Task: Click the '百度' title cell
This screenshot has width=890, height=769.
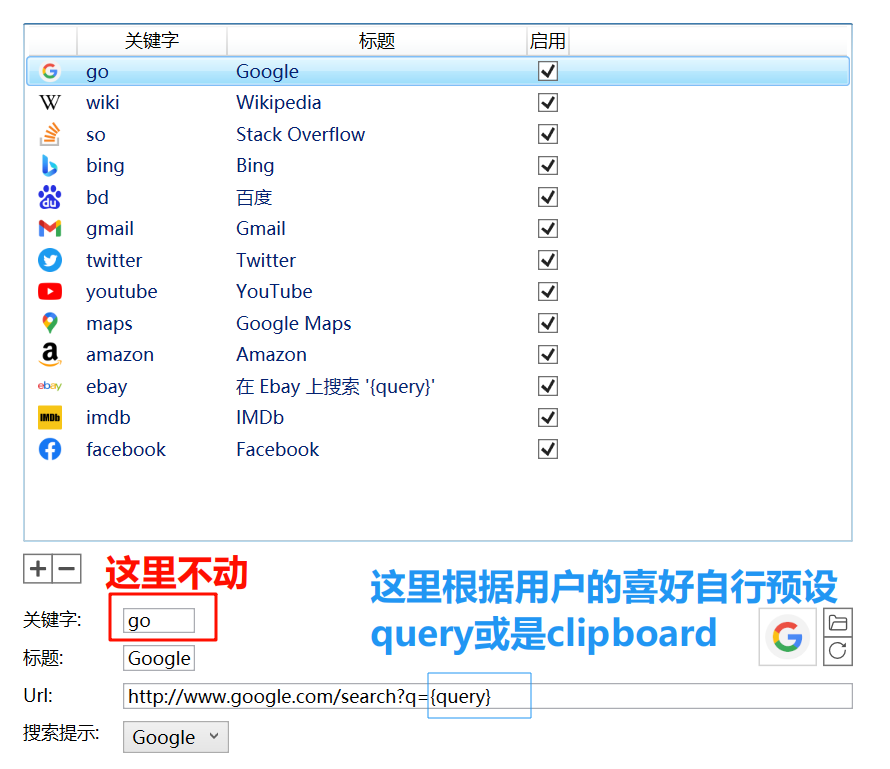Action: coord(254,197)
